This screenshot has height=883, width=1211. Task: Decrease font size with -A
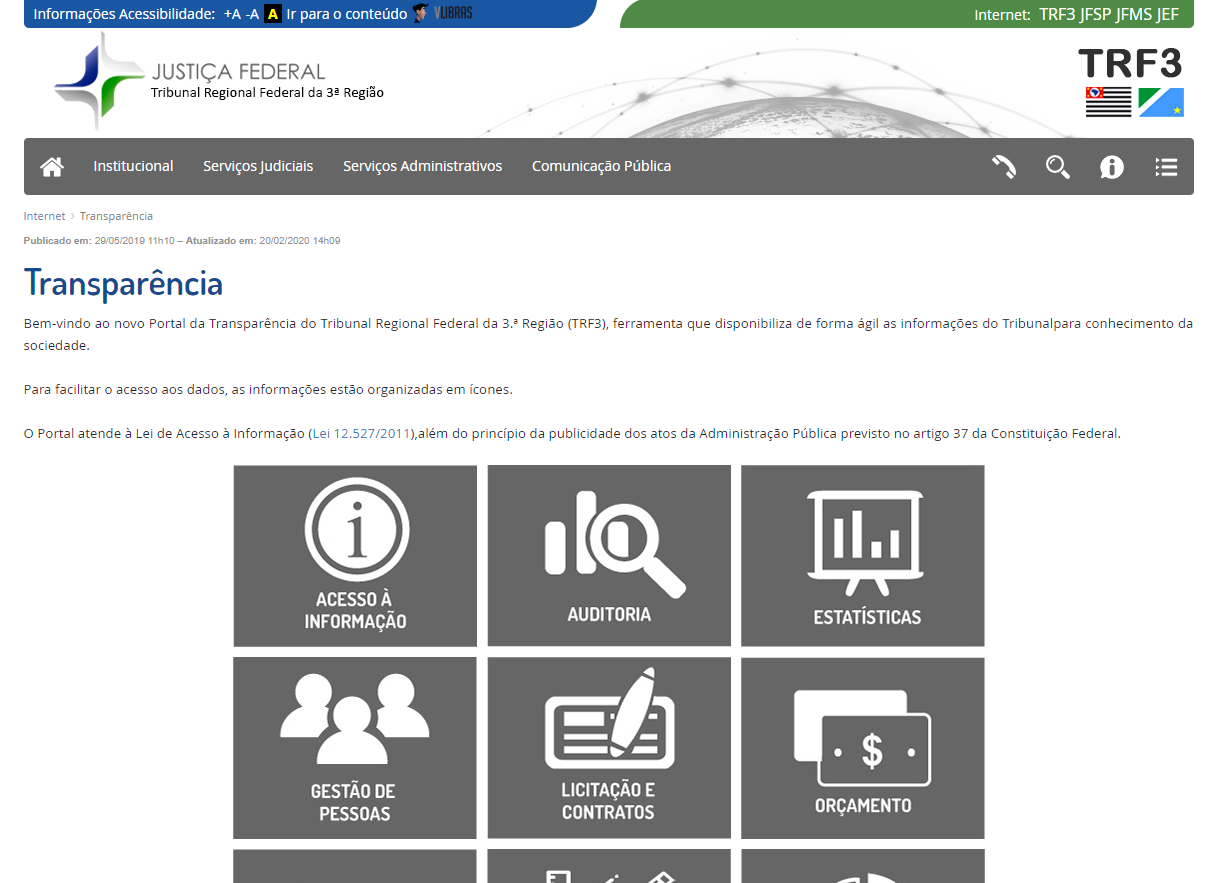coord(252,14)
